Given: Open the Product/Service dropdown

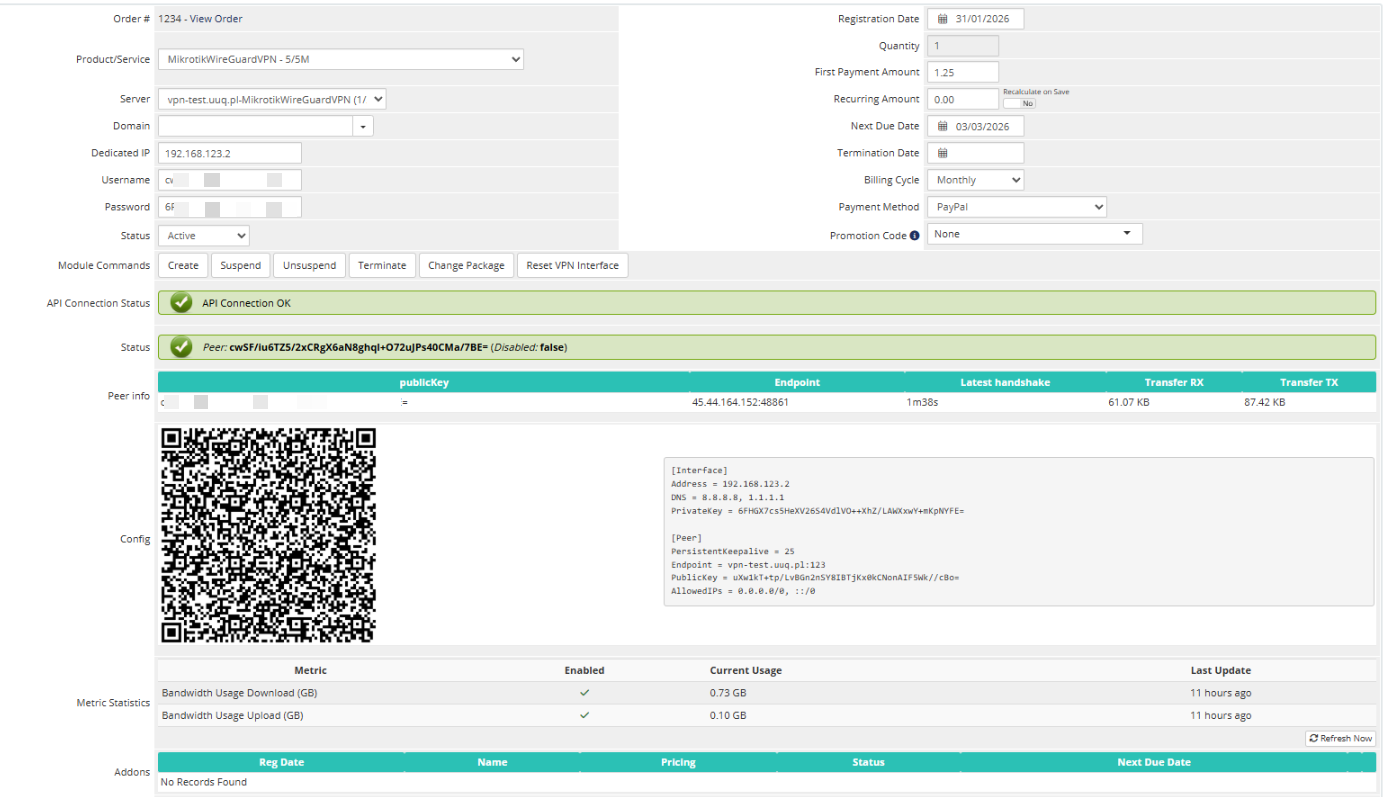Looking at the screenshot, I should click(340, 59).
